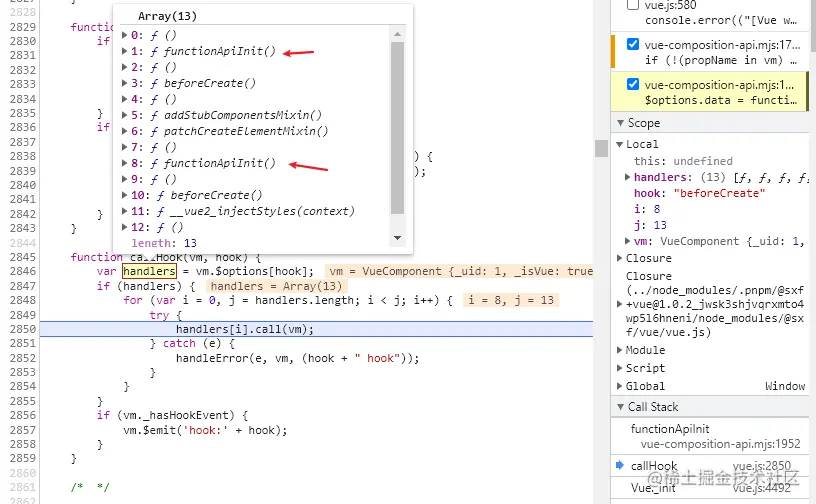Open vue.js:2850 source link

pyautogui.click(x=761, y=465)
